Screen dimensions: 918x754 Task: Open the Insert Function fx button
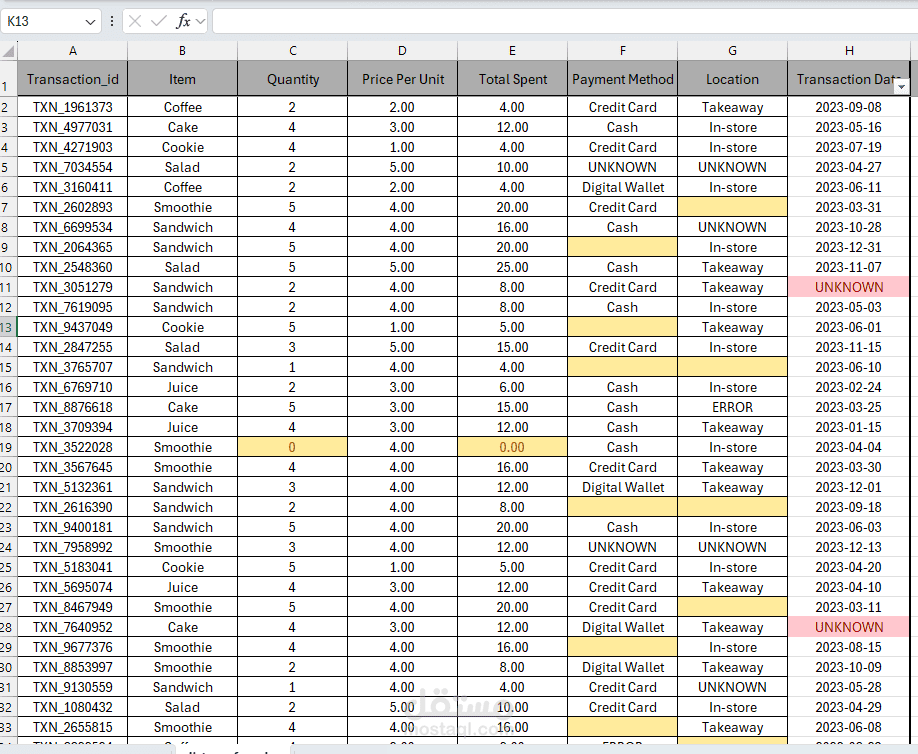183,22
